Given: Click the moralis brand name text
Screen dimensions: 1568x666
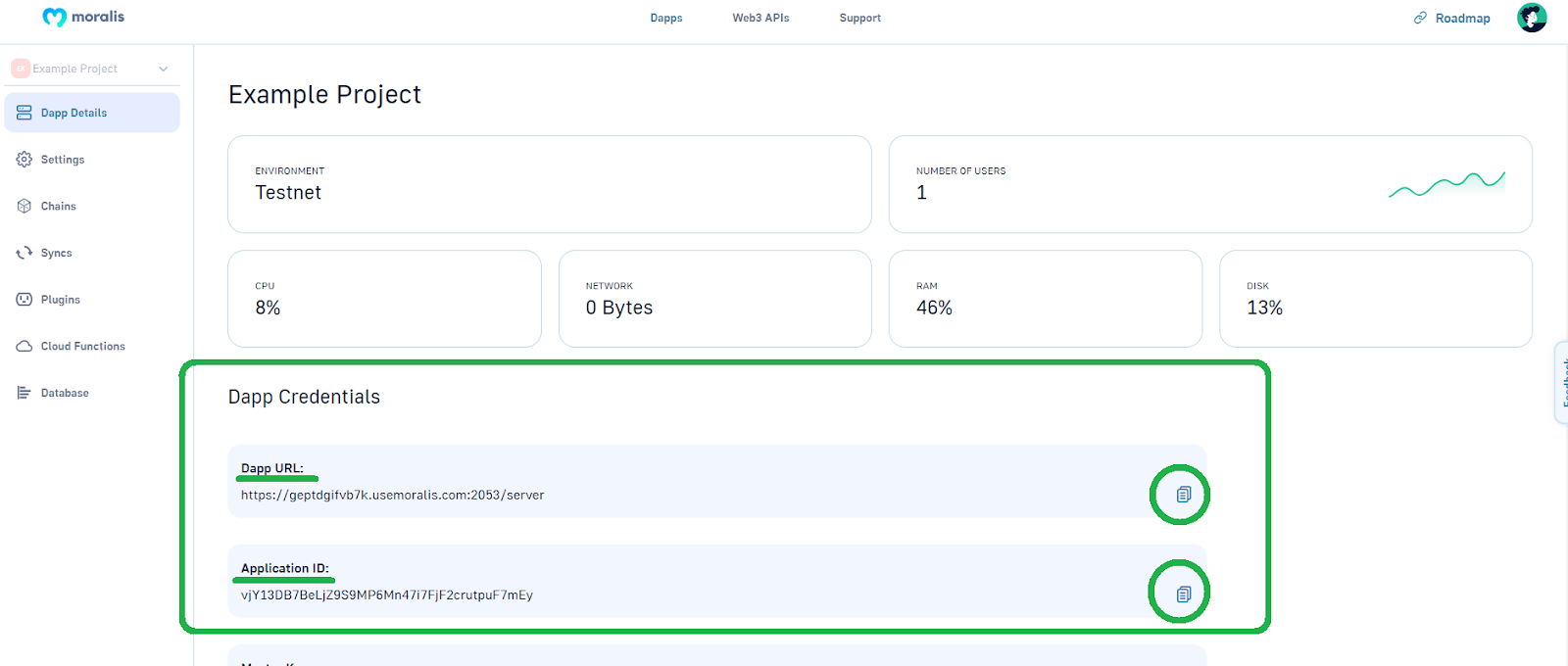Looking at the screenshot, I should (x=98, y=17).
